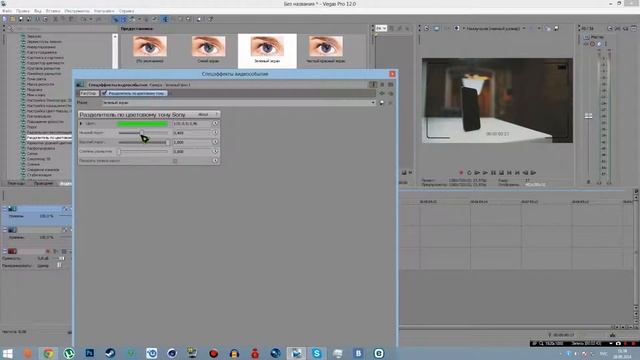Expand the color parameter triangle

[81, 124]
